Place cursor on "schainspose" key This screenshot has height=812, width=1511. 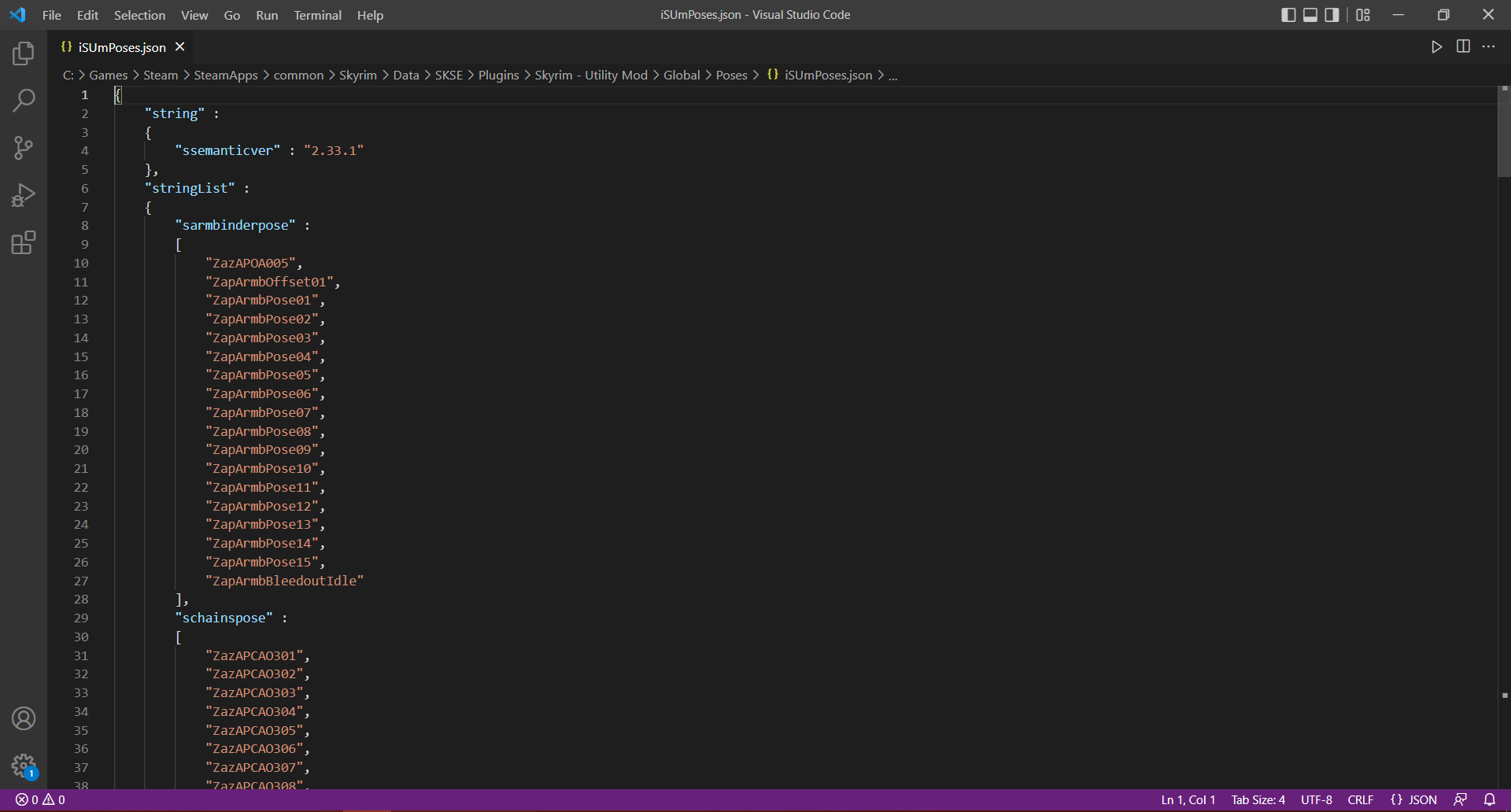(224, 618)
